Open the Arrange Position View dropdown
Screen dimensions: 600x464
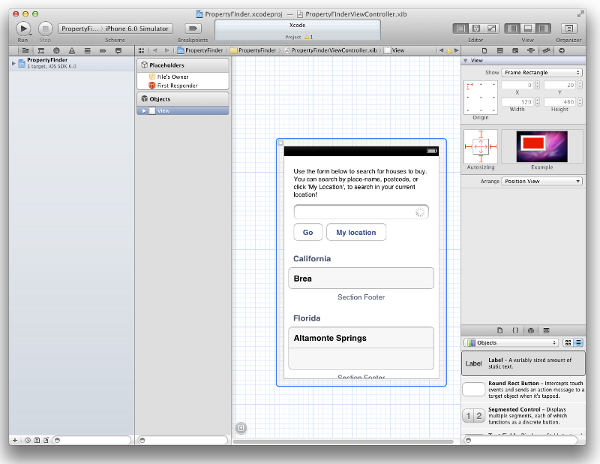tap(542, 181)
